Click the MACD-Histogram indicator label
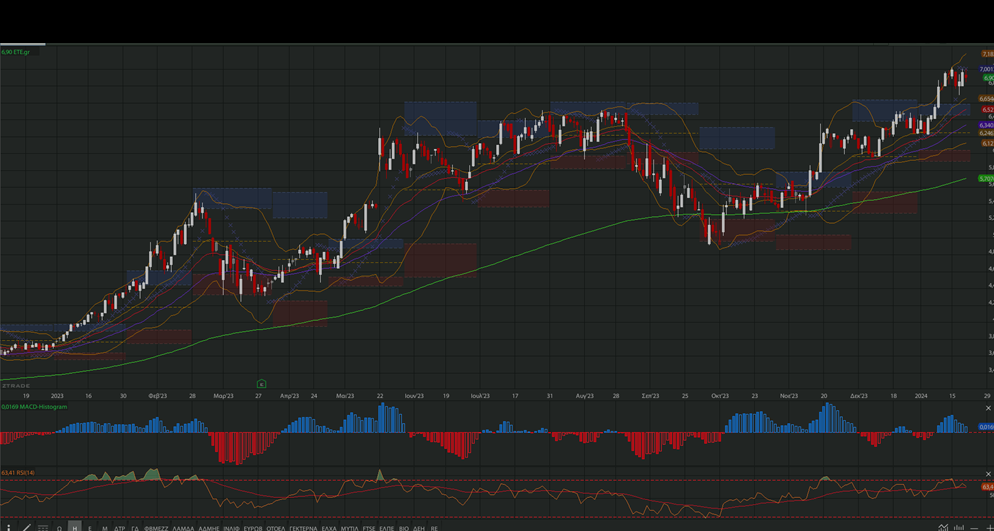The height and width of the screenshot is (531, 994). [34, 407]
